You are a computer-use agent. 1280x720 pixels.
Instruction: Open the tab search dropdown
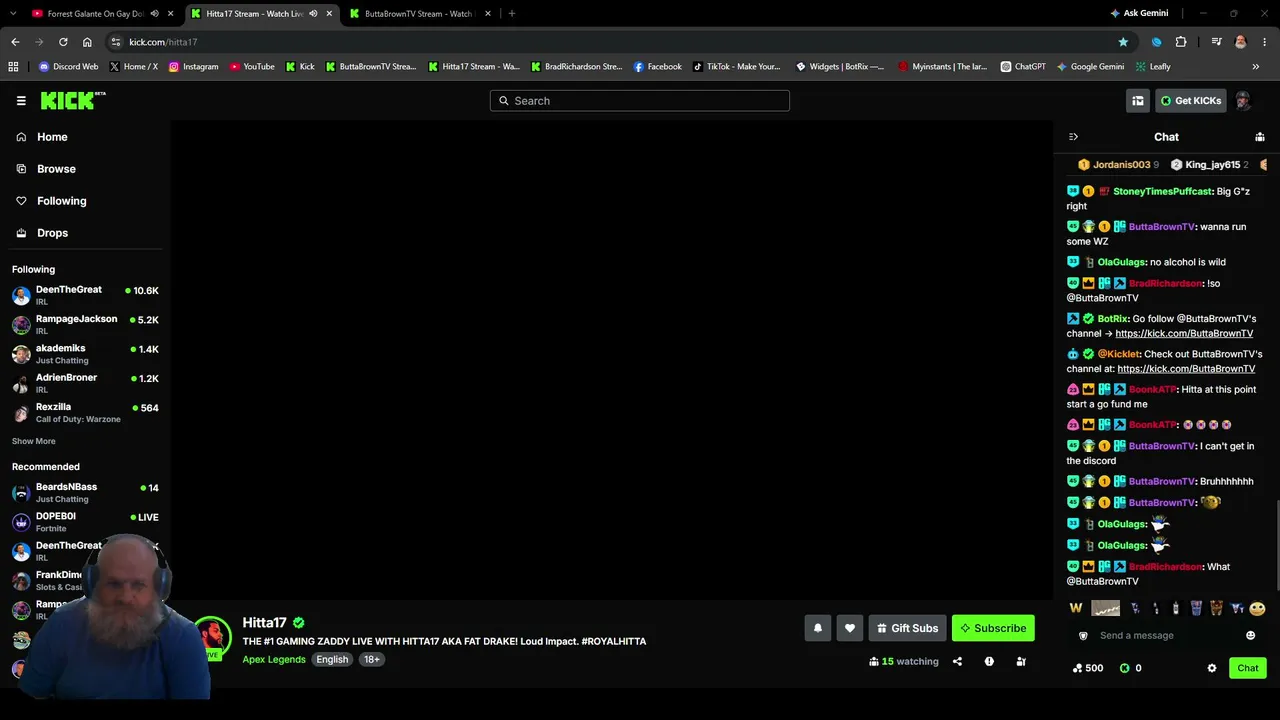tap(11, 14)
